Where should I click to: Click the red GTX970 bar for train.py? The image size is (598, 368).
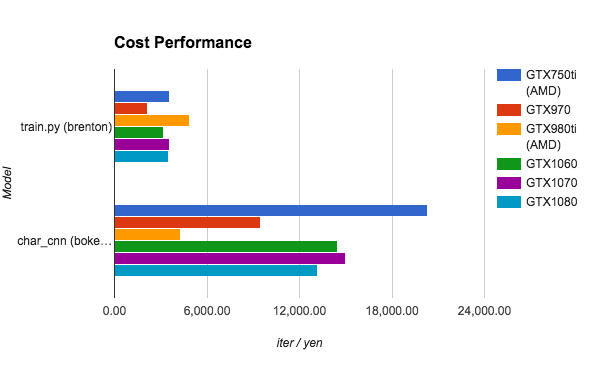tap(131, 109)
